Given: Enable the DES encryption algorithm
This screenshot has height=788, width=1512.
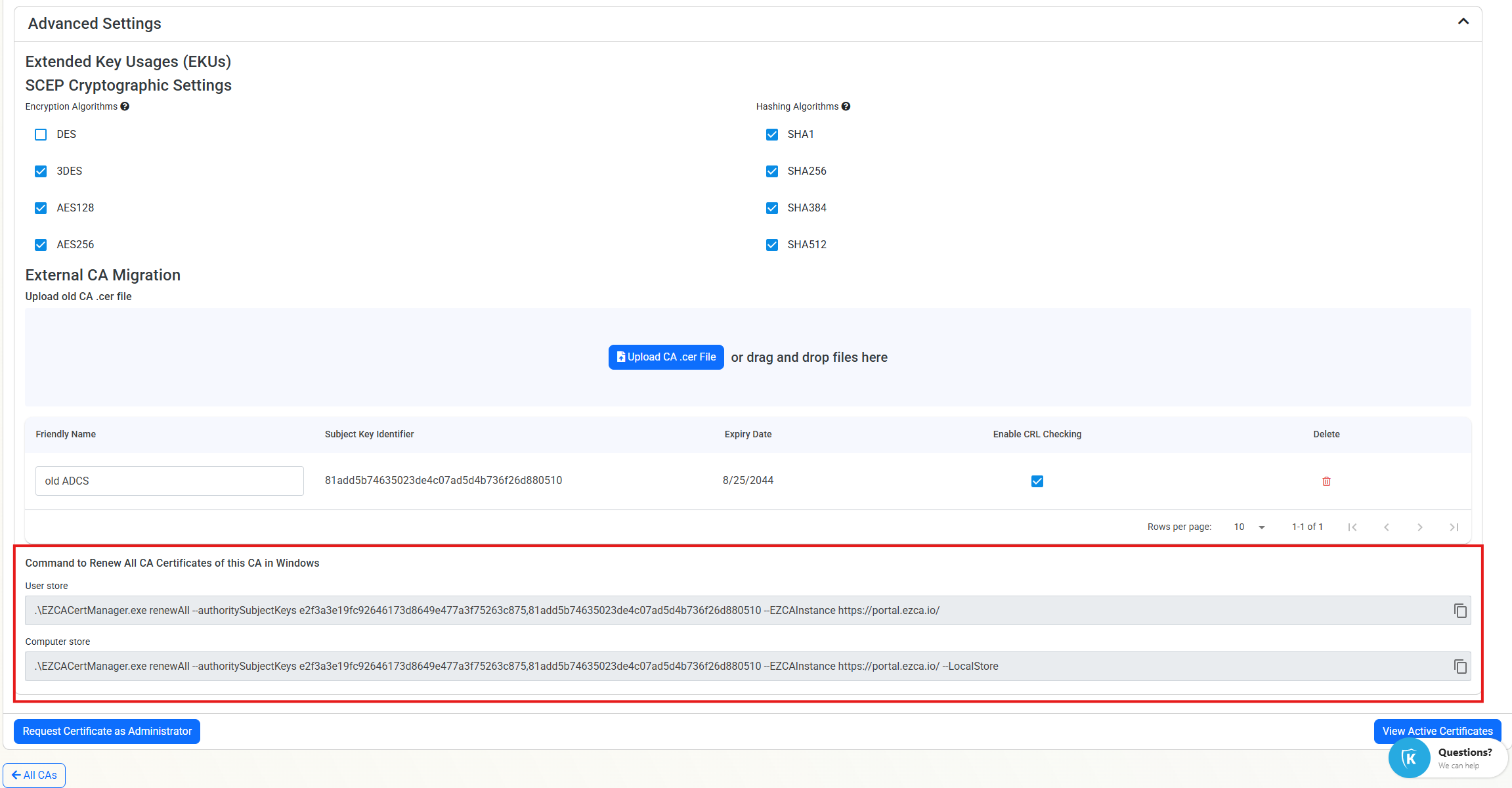Looking at the screenshot, I should pyautogui.click(x=41, y=134).
